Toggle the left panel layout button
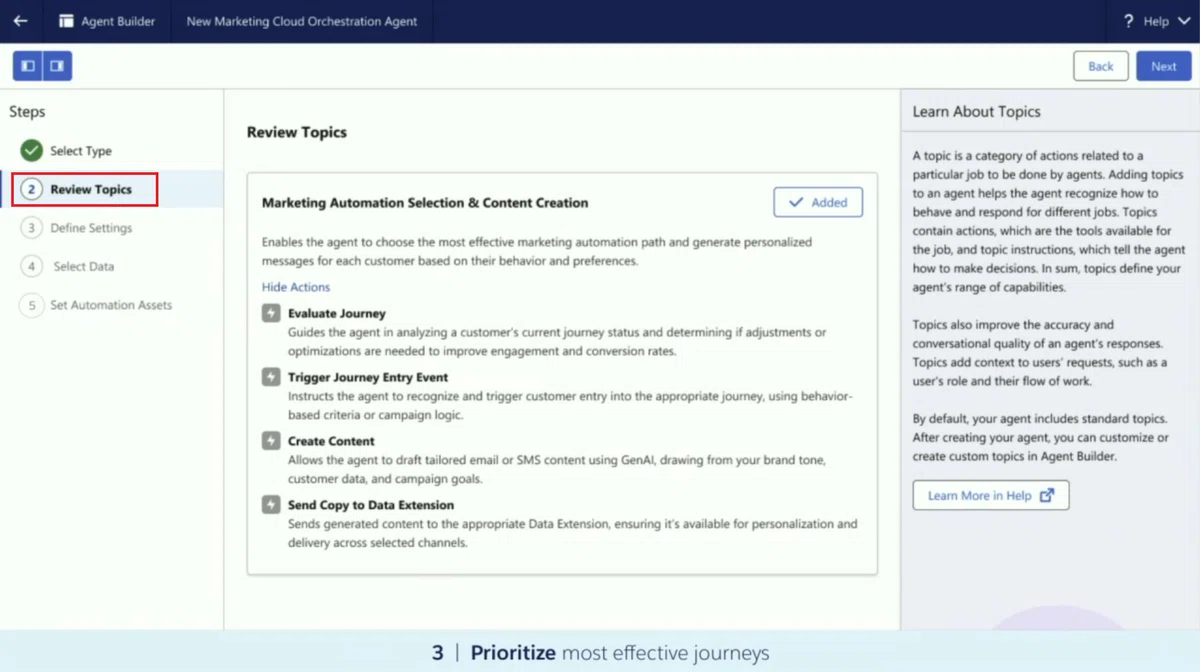The height and width of the screenshot is (672, 1200). 28,66
